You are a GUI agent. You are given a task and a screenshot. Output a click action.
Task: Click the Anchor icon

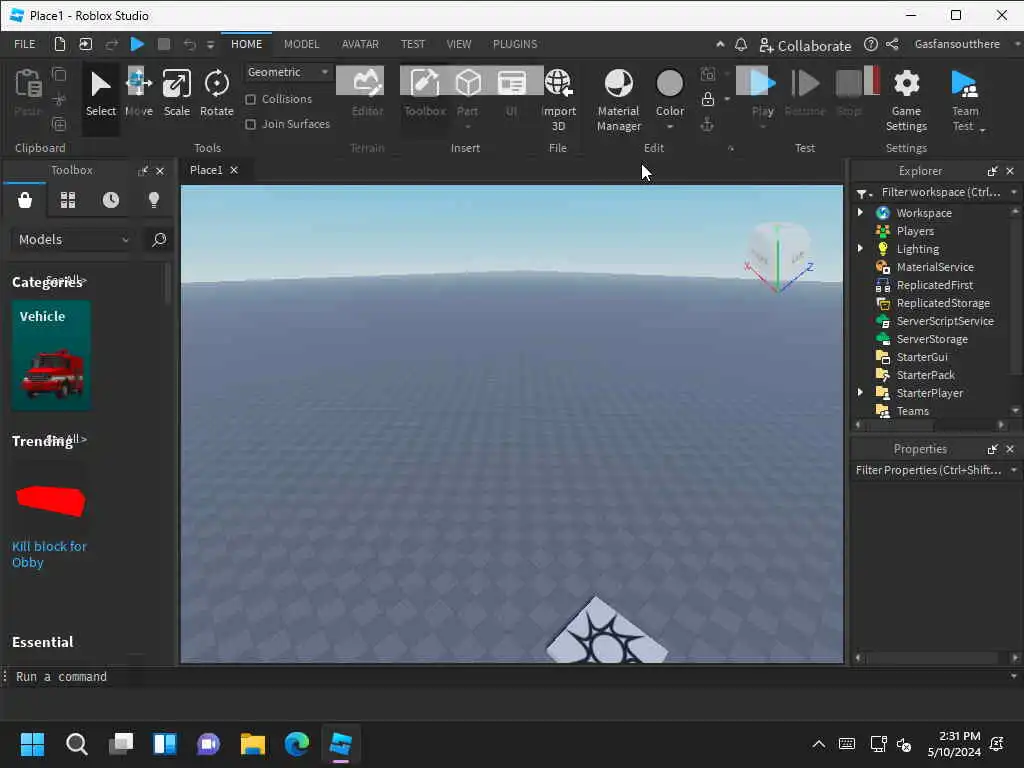coord(707,124)
